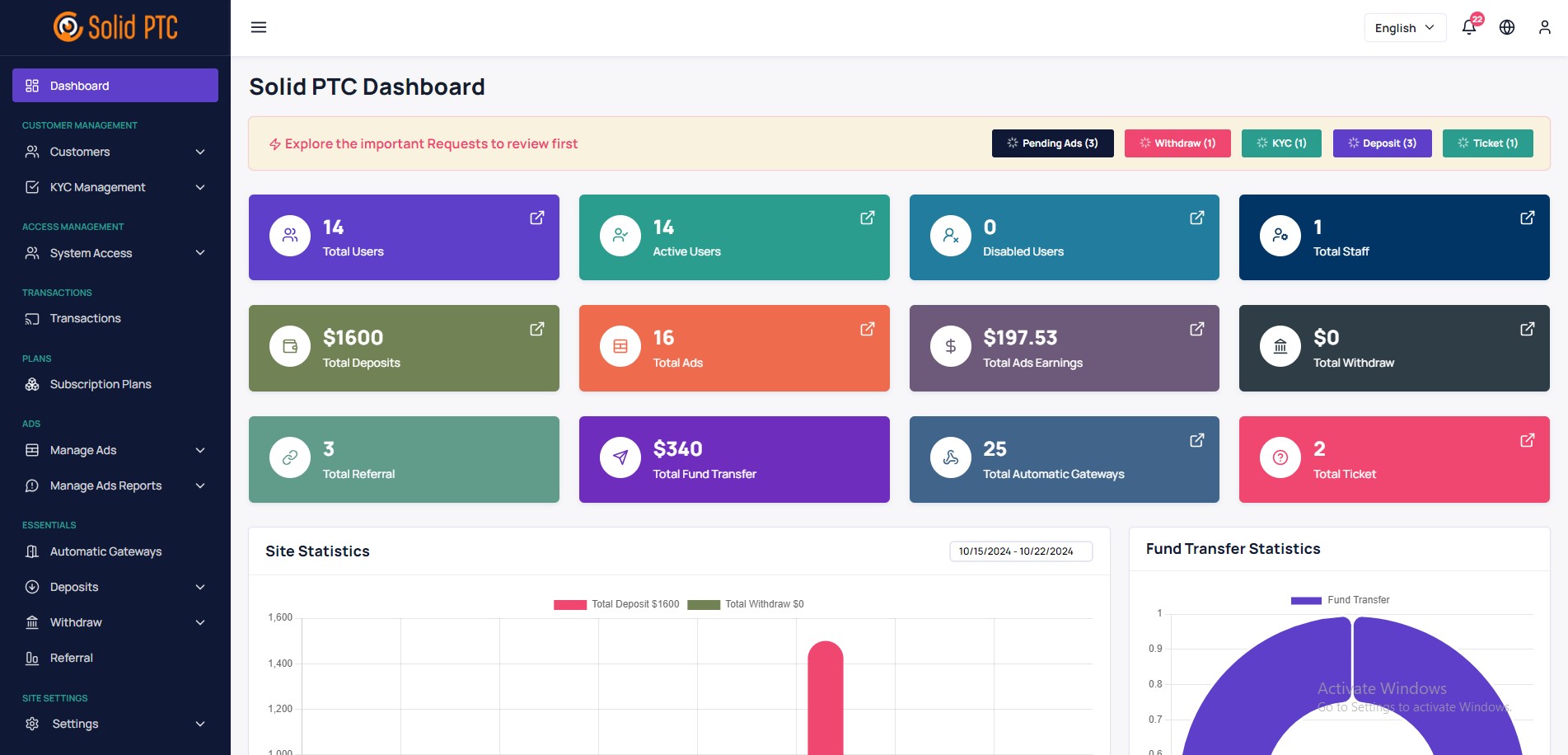Open the user profile icon
Screen dimensions: 1568x755
point(1543,27)
